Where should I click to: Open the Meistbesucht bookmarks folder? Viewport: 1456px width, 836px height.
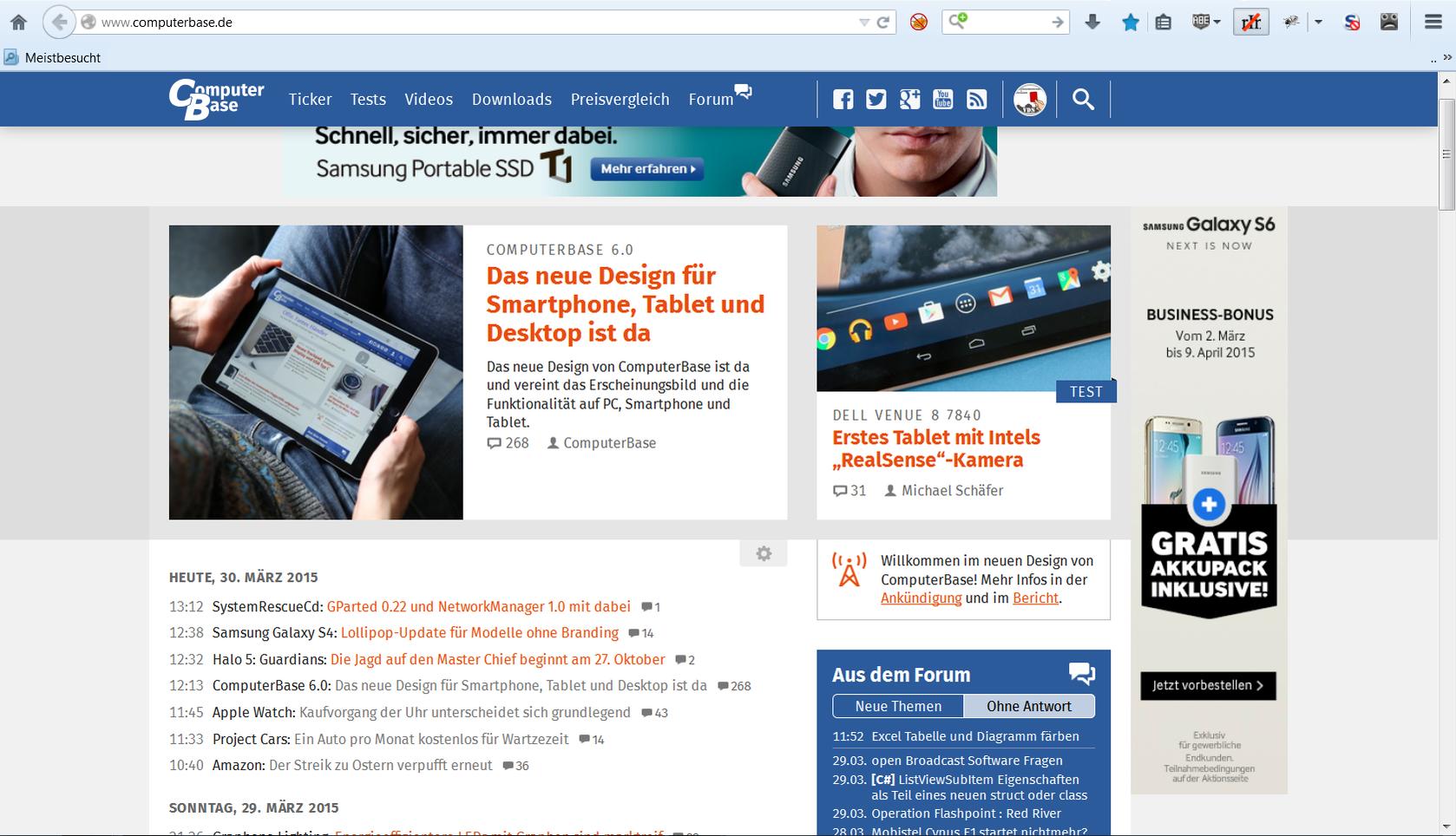pos(53,58)
